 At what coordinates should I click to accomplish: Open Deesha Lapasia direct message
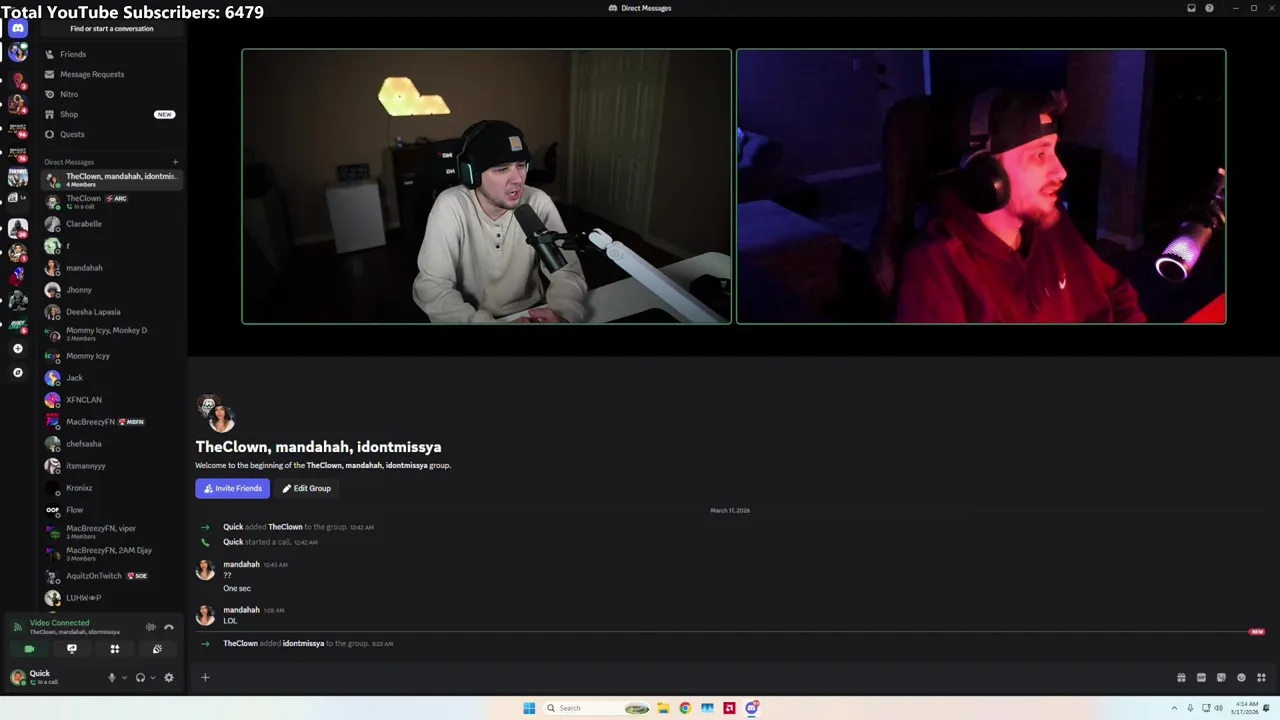[110, 312]
